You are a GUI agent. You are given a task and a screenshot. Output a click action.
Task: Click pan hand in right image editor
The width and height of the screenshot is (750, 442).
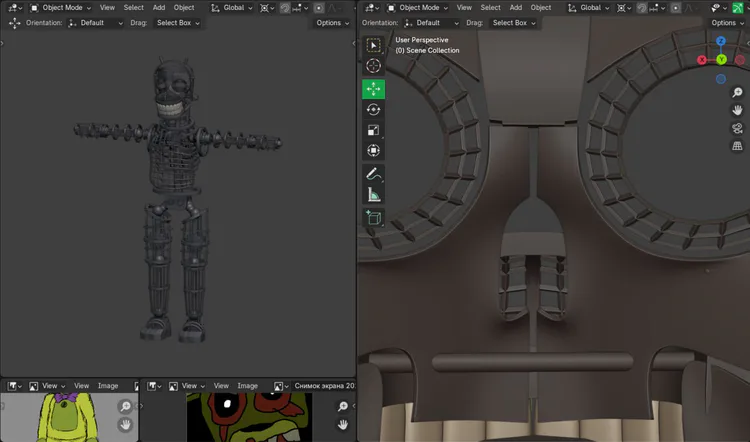pos(342,424)
